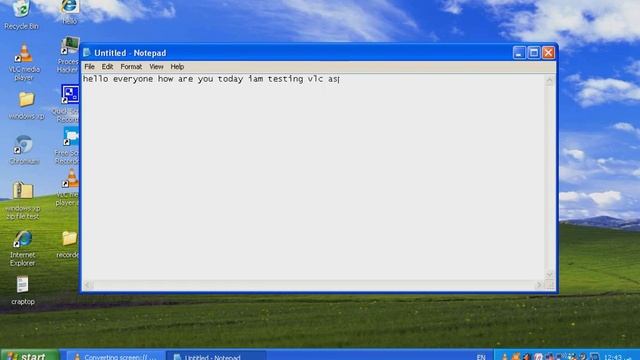640x360 pixels.
Task: Click the sentence beginning "hello everyone how are you"
Action: [211, 79]
